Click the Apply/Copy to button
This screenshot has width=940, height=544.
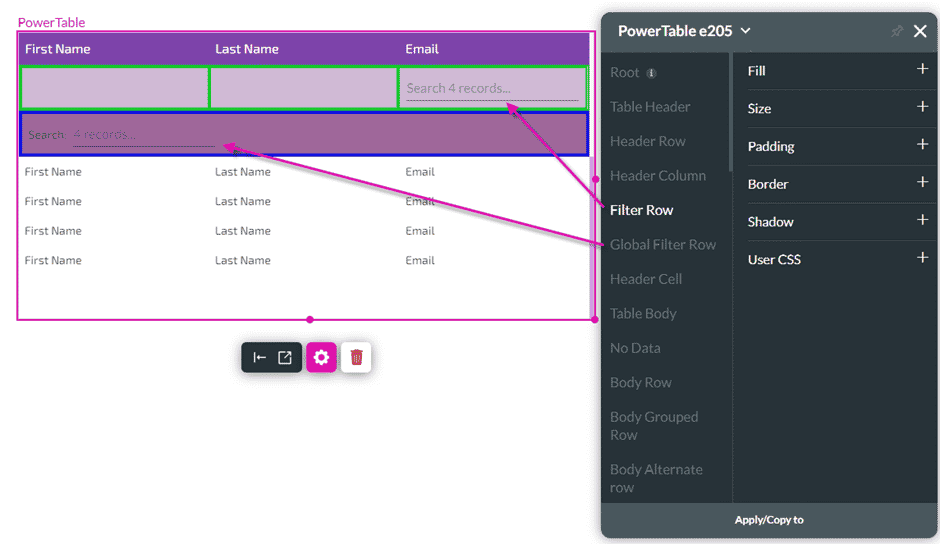[769, 520]
